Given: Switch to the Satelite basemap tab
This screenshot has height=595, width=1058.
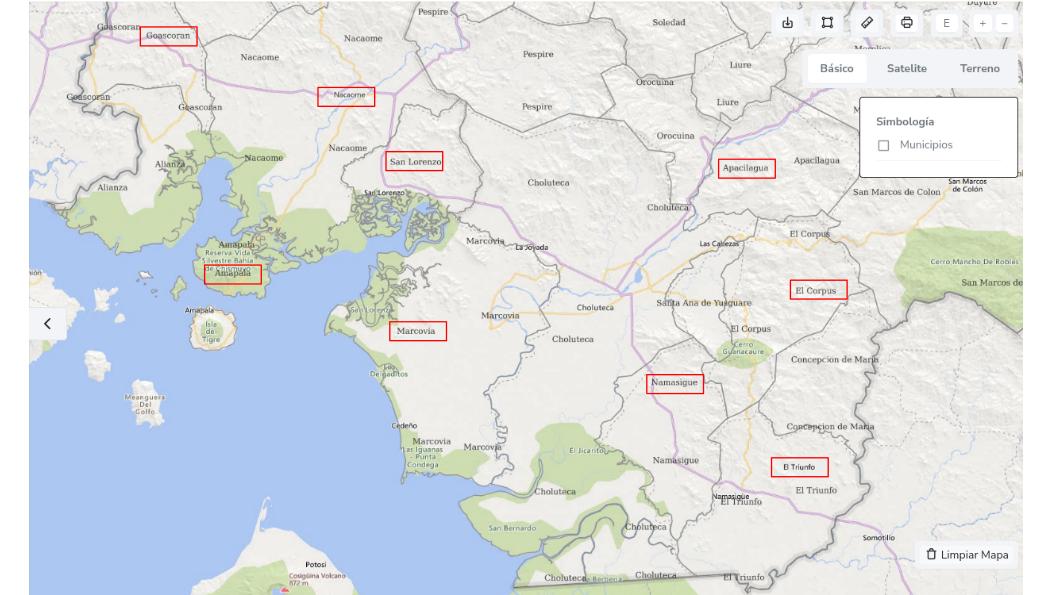Looking at the screenshot, I should 906,68.
